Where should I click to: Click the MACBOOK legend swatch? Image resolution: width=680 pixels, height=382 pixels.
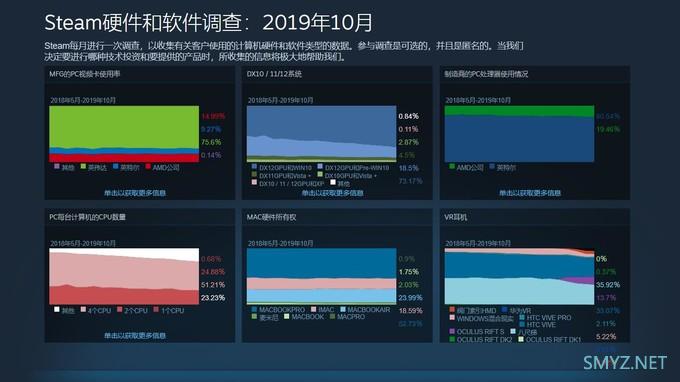(x=287, y=317)
